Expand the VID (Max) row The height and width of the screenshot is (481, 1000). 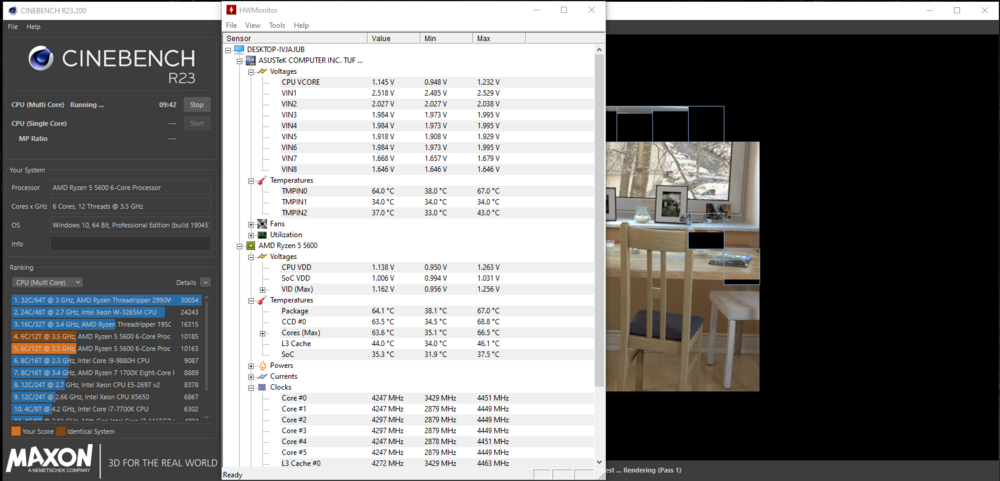coord(262,289)
